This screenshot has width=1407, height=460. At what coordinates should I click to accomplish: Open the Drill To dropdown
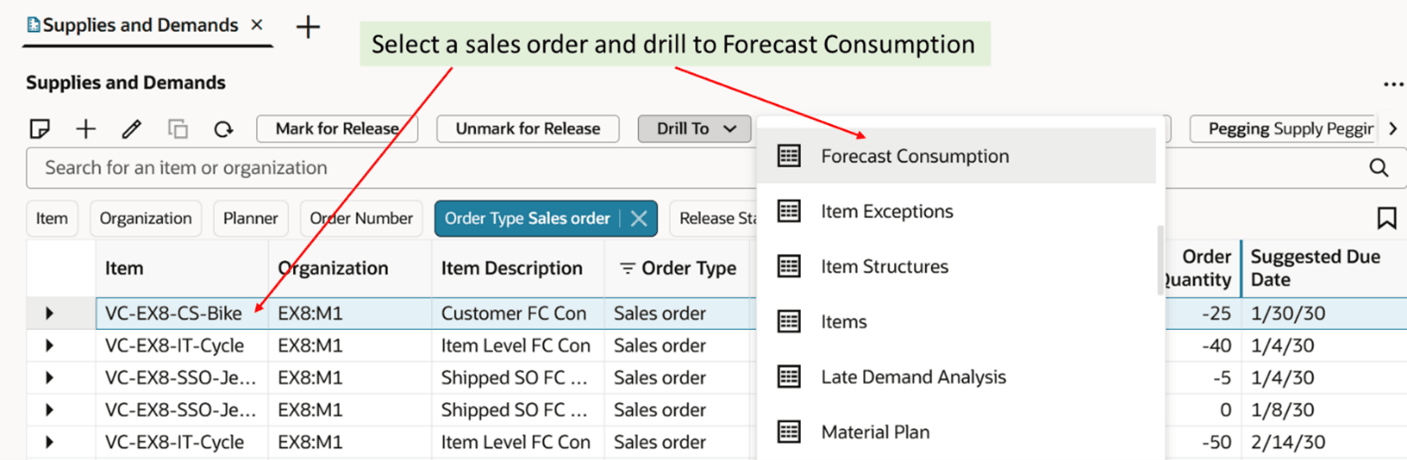click(695, 129)
